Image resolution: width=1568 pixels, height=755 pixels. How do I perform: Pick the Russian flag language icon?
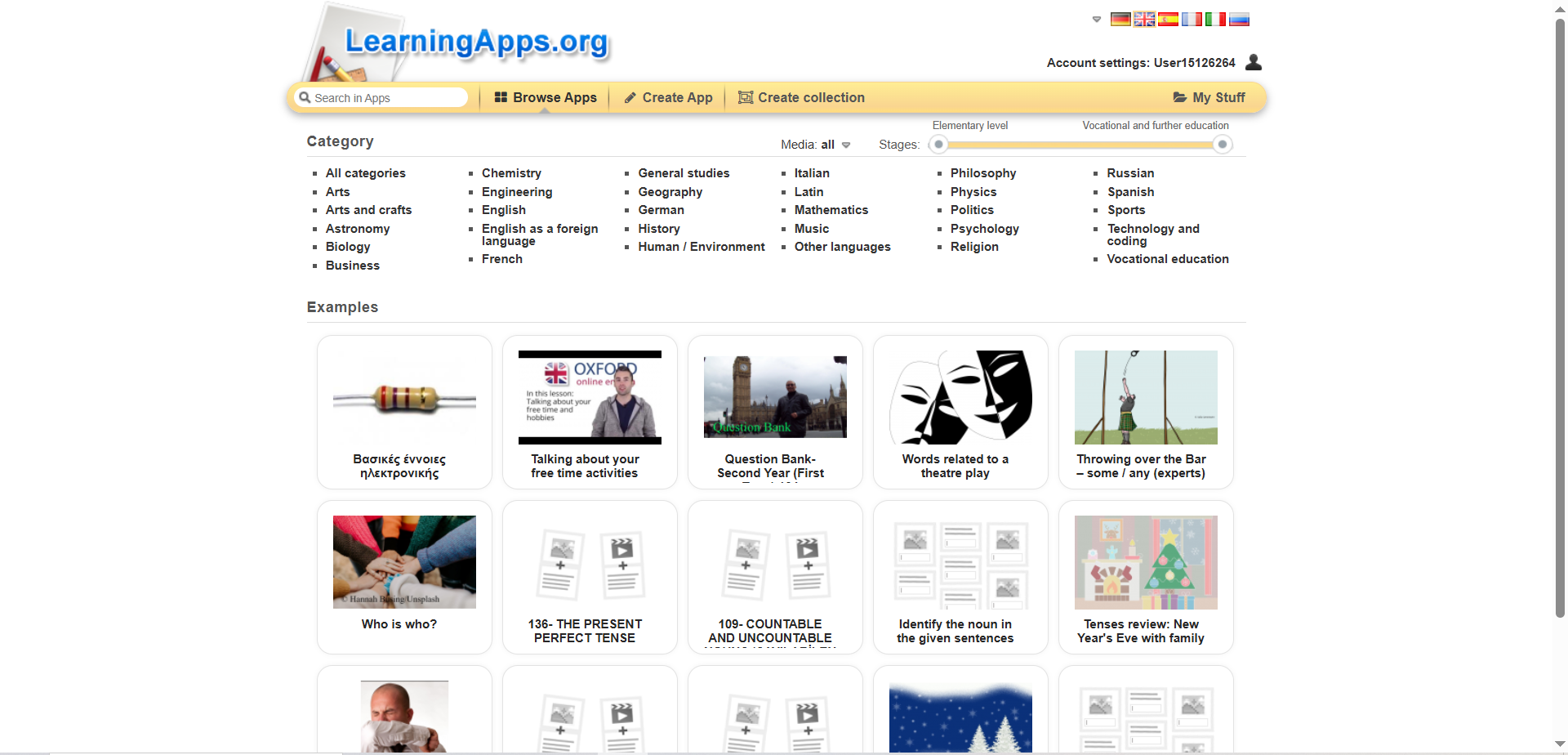click(1239, 19)
